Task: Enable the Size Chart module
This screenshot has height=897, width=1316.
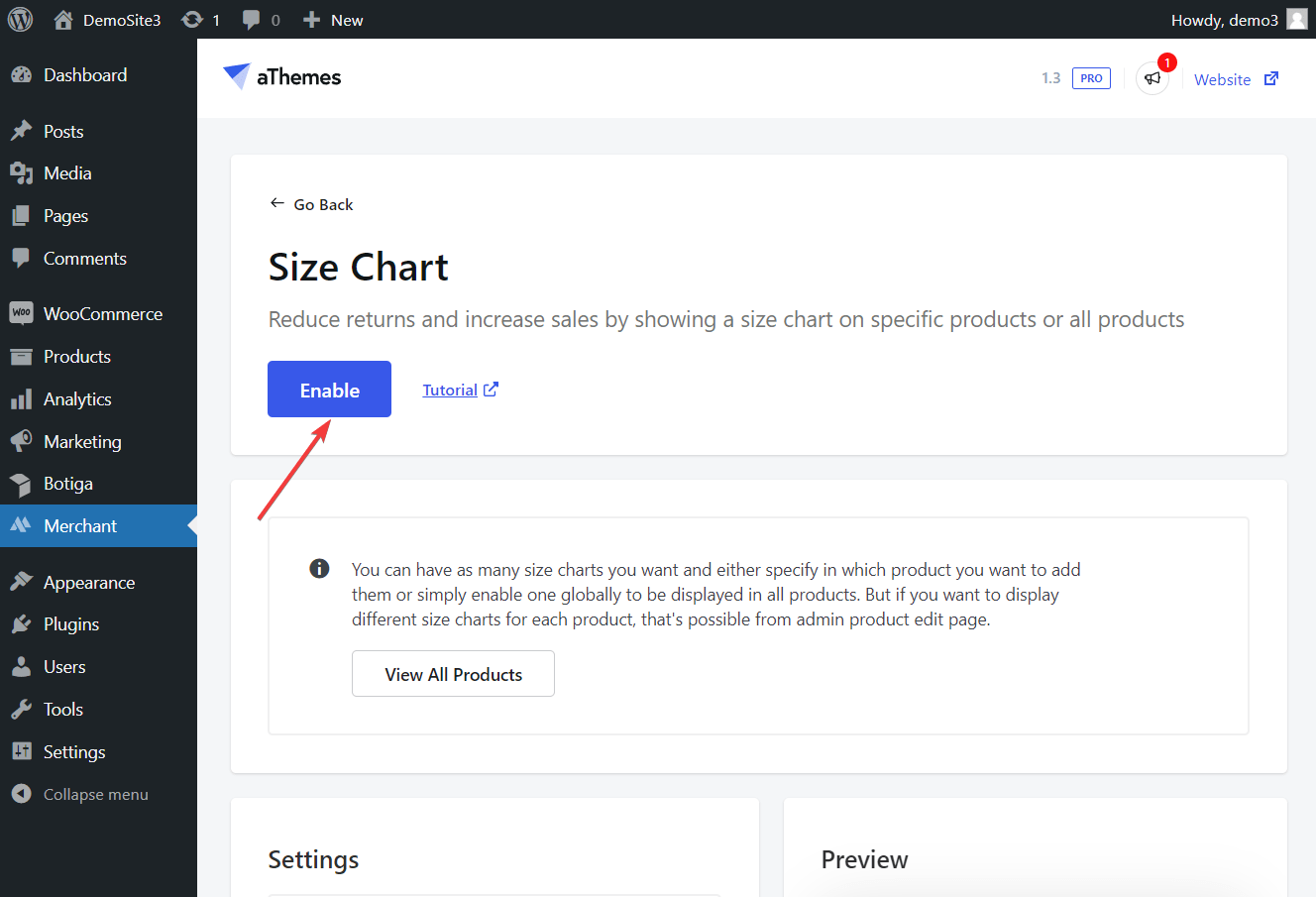Action: [x=329, y=390]
